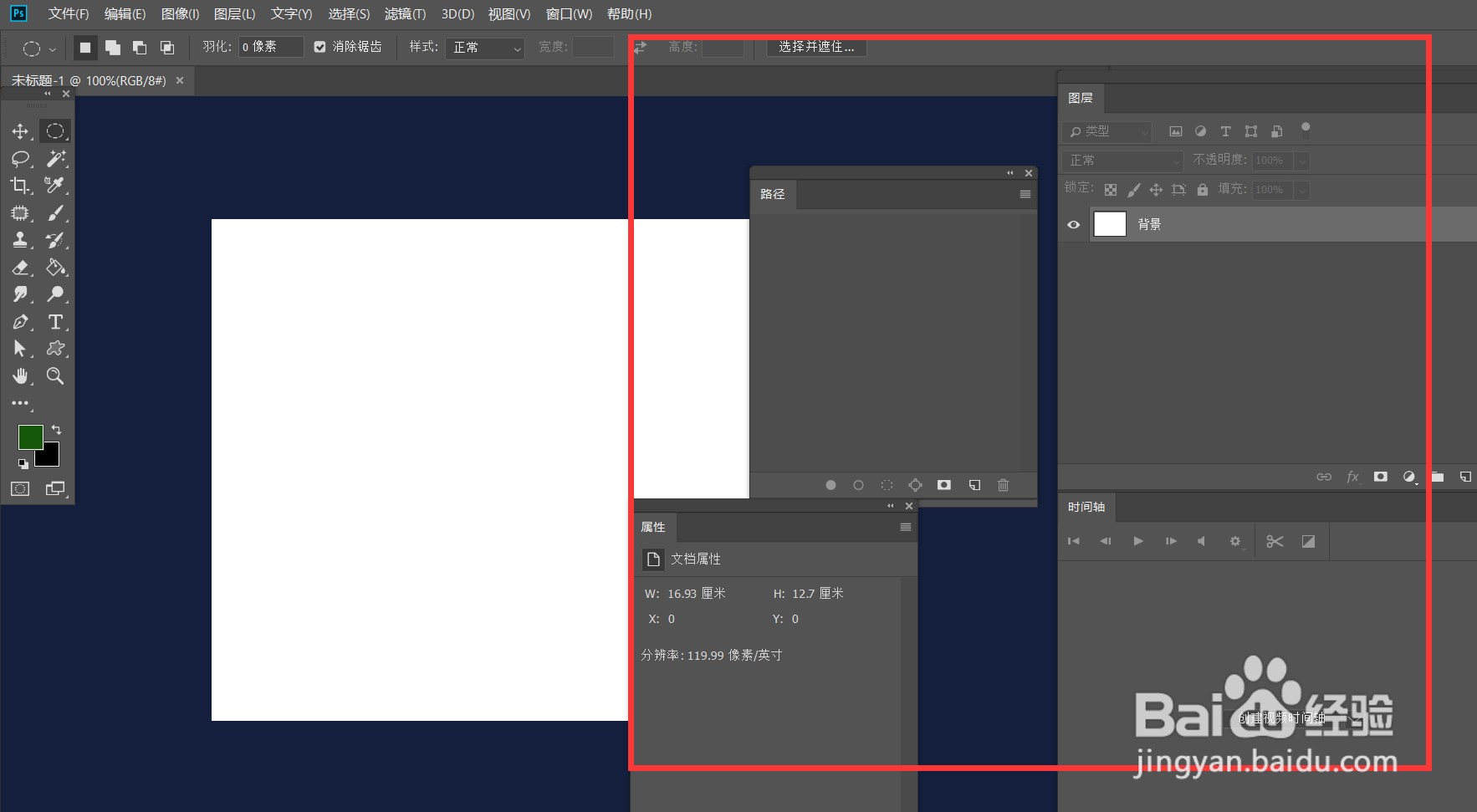Image resolution: width=1477 pixels, height=812 pixels.
Task: Switch to the 时间轴 tab
Action: coord(1086,507)
